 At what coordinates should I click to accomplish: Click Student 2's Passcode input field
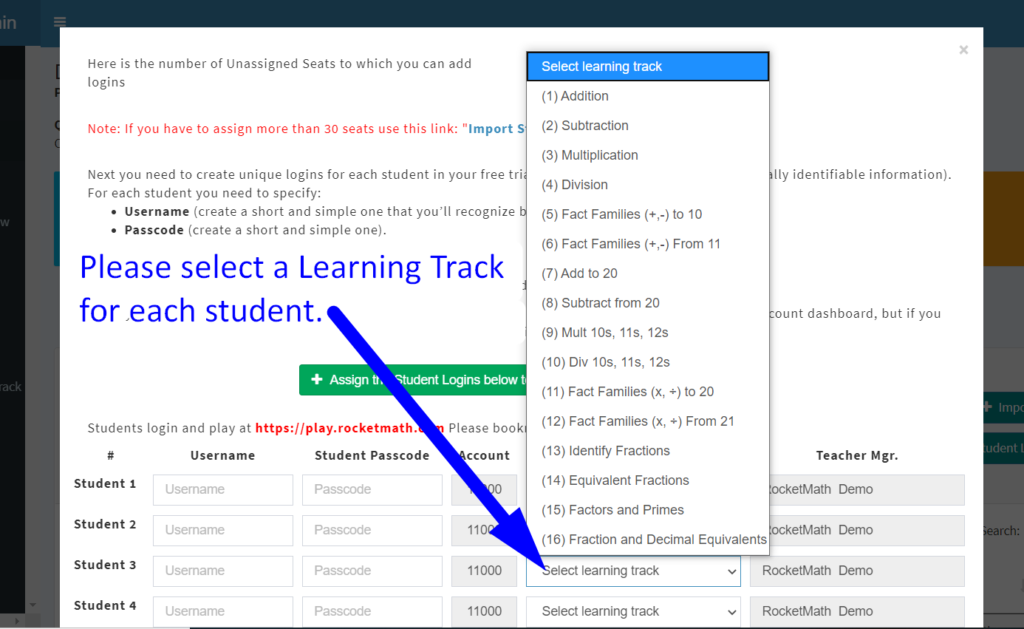371,530
